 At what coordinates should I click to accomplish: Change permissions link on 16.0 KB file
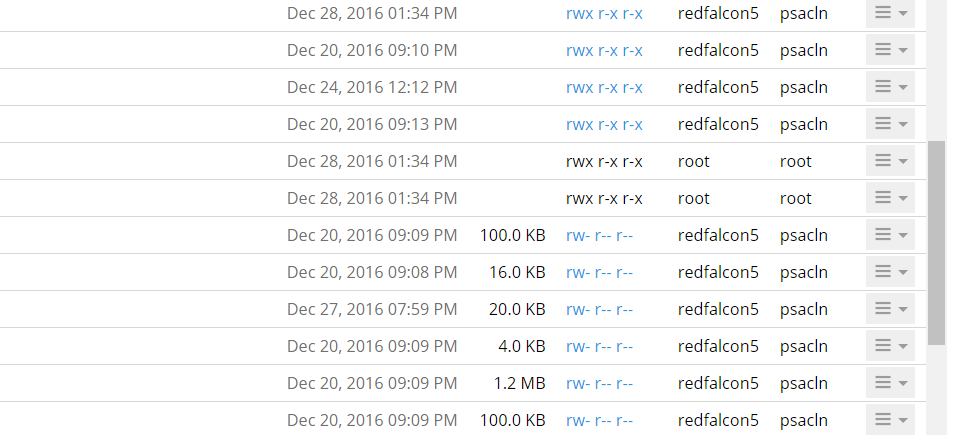[599, 272]
